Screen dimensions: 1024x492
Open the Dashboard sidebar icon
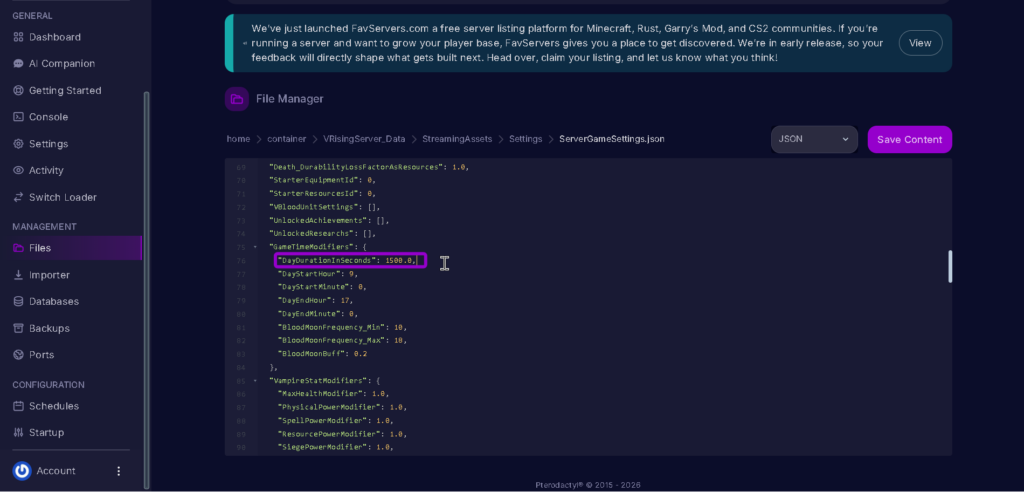pyautogui.click(x=18, y=37)
